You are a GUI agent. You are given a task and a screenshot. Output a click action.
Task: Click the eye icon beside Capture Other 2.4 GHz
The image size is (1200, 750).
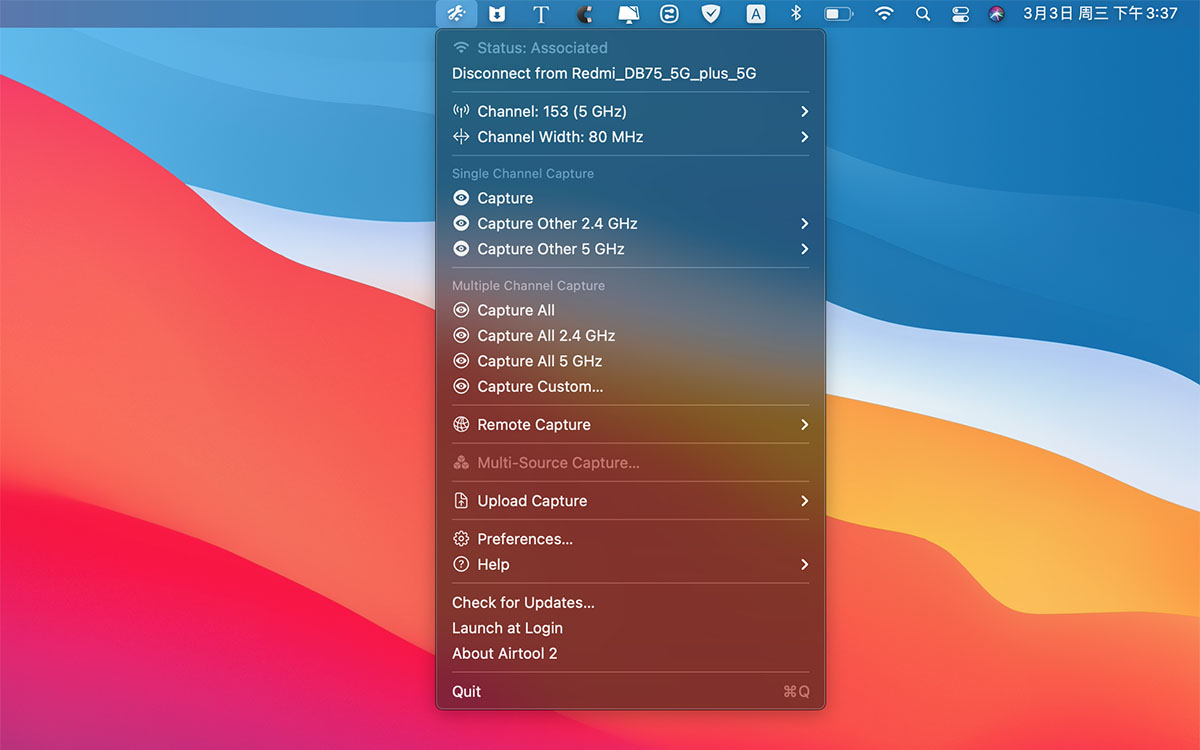[x=461, y=223]
